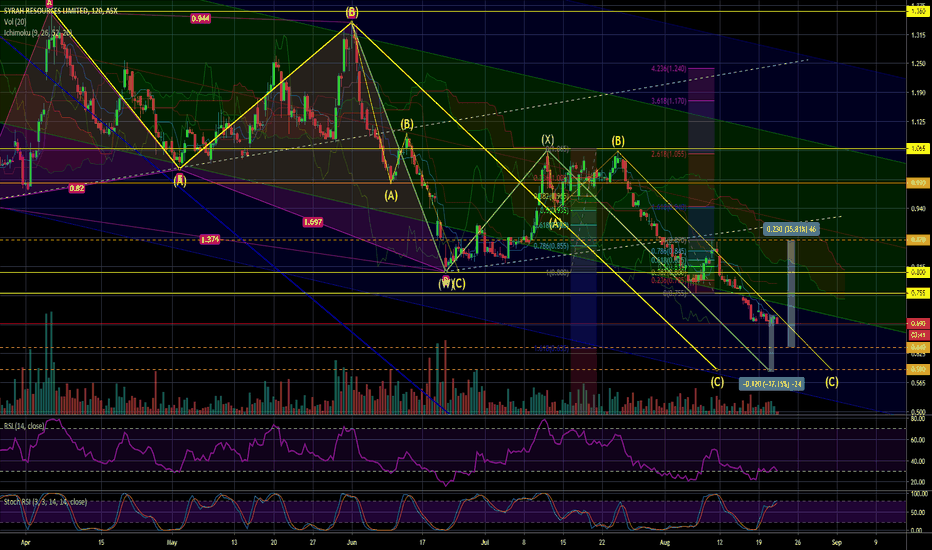
Task: Click the yellow 0.755 price axis label
Action: pos(918,293)
